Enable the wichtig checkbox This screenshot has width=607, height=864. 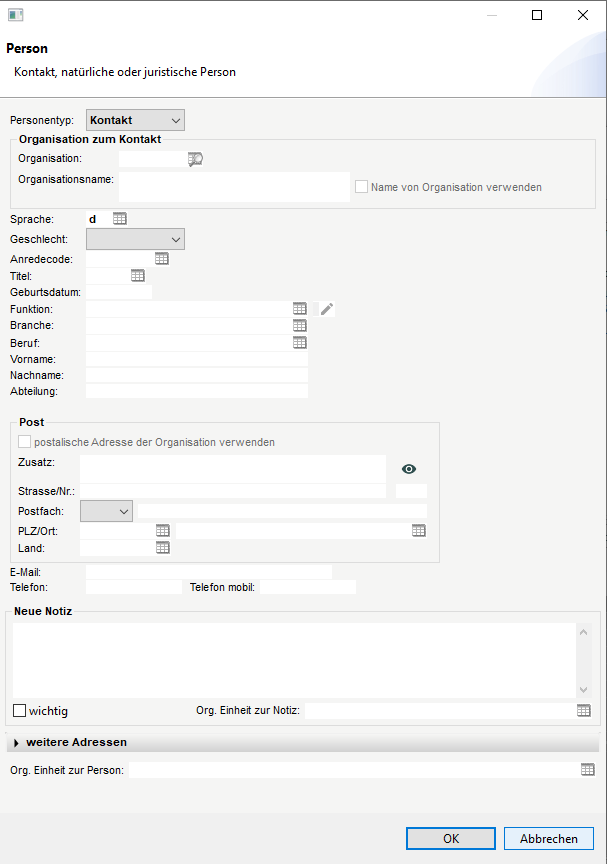tap(20, 711)
